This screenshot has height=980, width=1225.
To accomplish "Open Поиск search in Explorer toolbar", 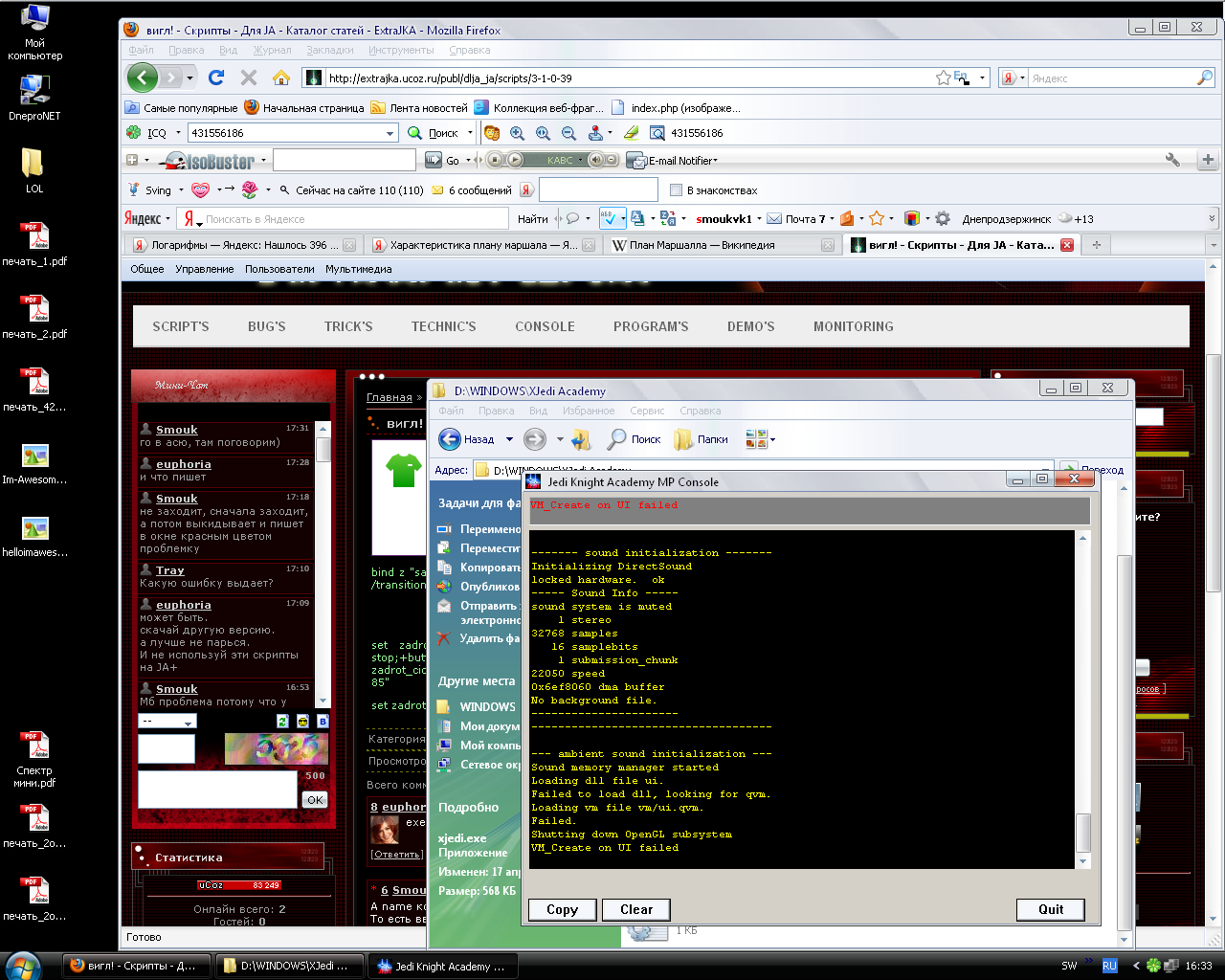I will tap(634, 439).
